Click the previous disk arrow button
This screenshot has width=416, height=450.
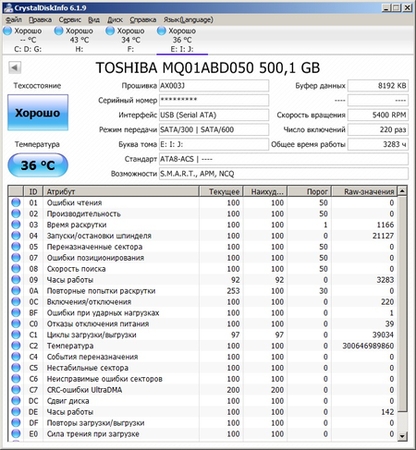point(15,68)
